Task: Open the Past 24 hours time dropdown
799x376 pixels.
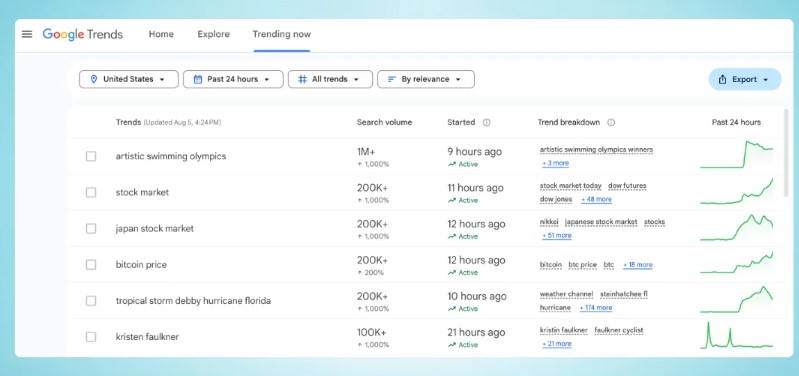Action: pos(233,79)
